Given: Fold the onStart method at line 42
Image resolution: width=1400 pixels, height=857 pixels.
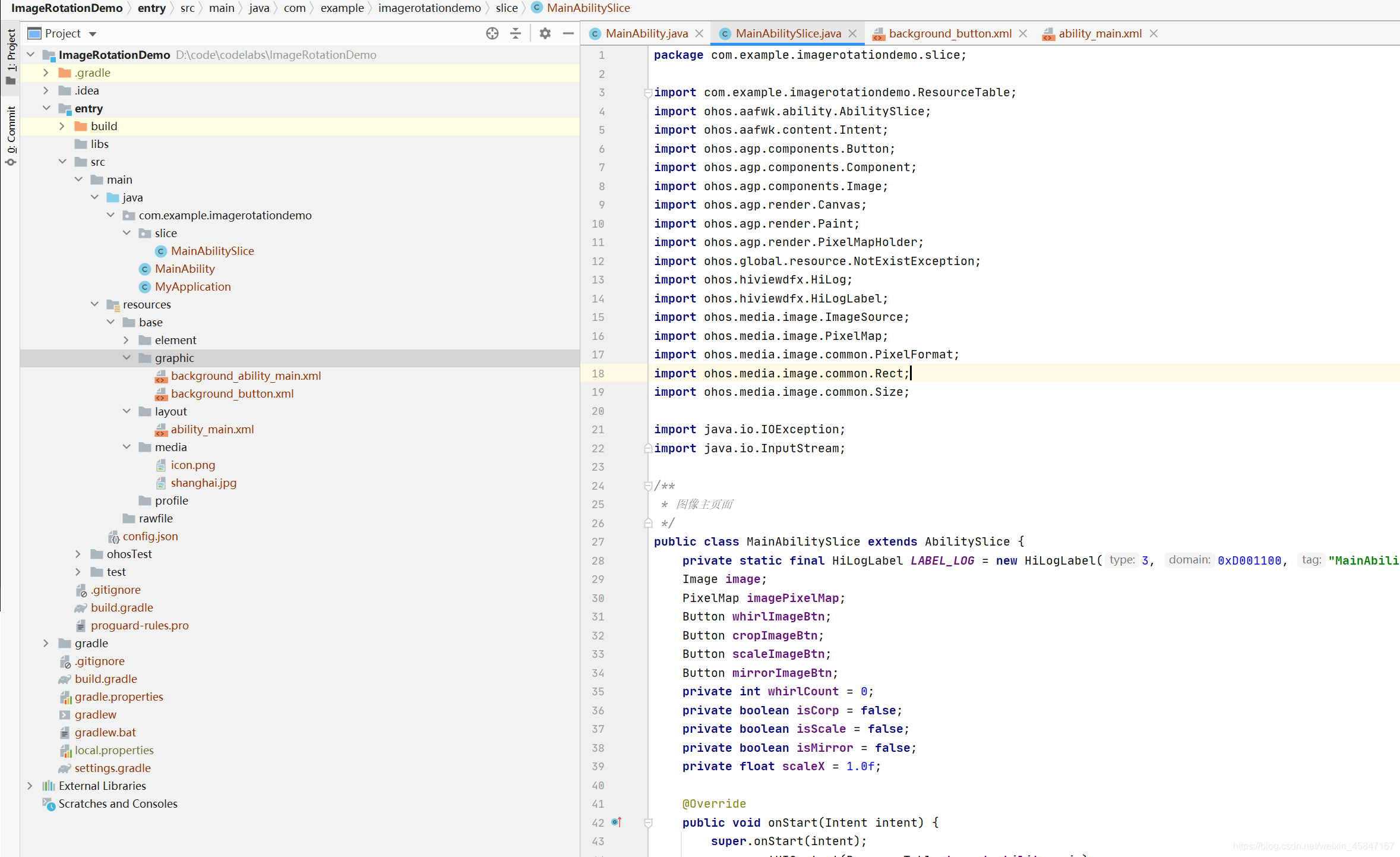Looking at the screenshot, I should (x=648, y=823).
